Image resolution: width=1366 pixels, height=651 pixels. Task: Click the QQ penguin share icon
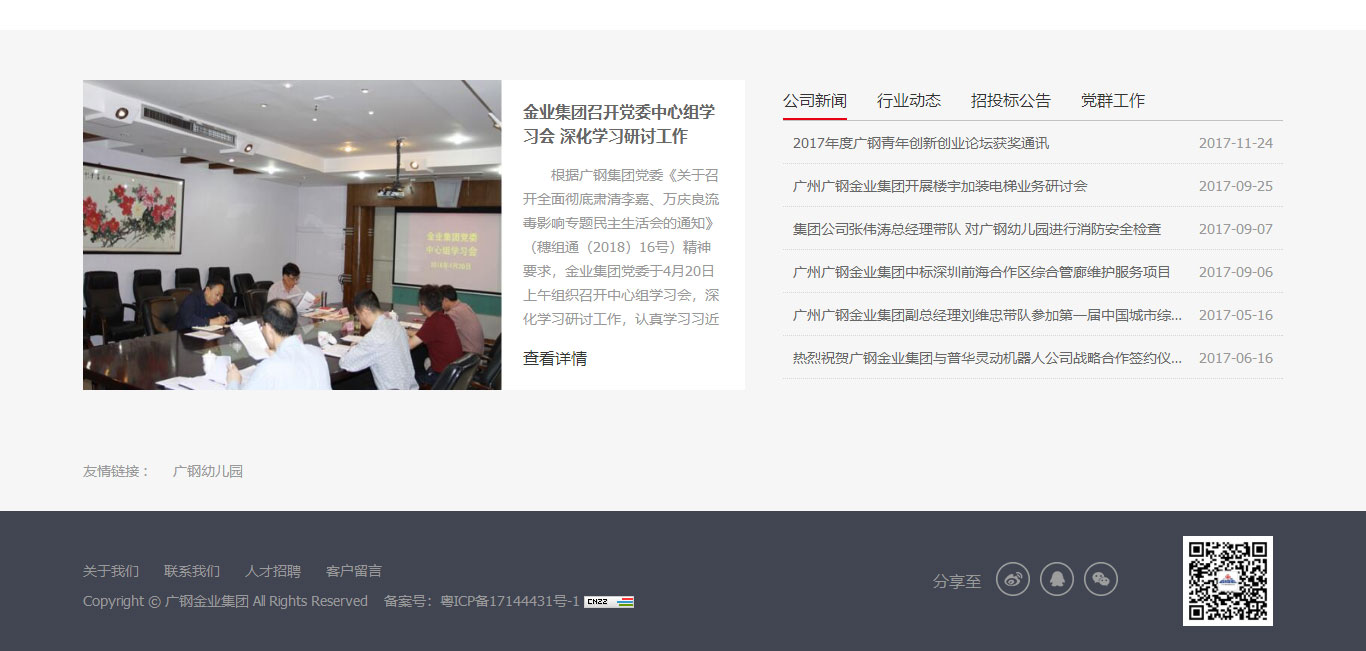click(x=1057, y=579)
